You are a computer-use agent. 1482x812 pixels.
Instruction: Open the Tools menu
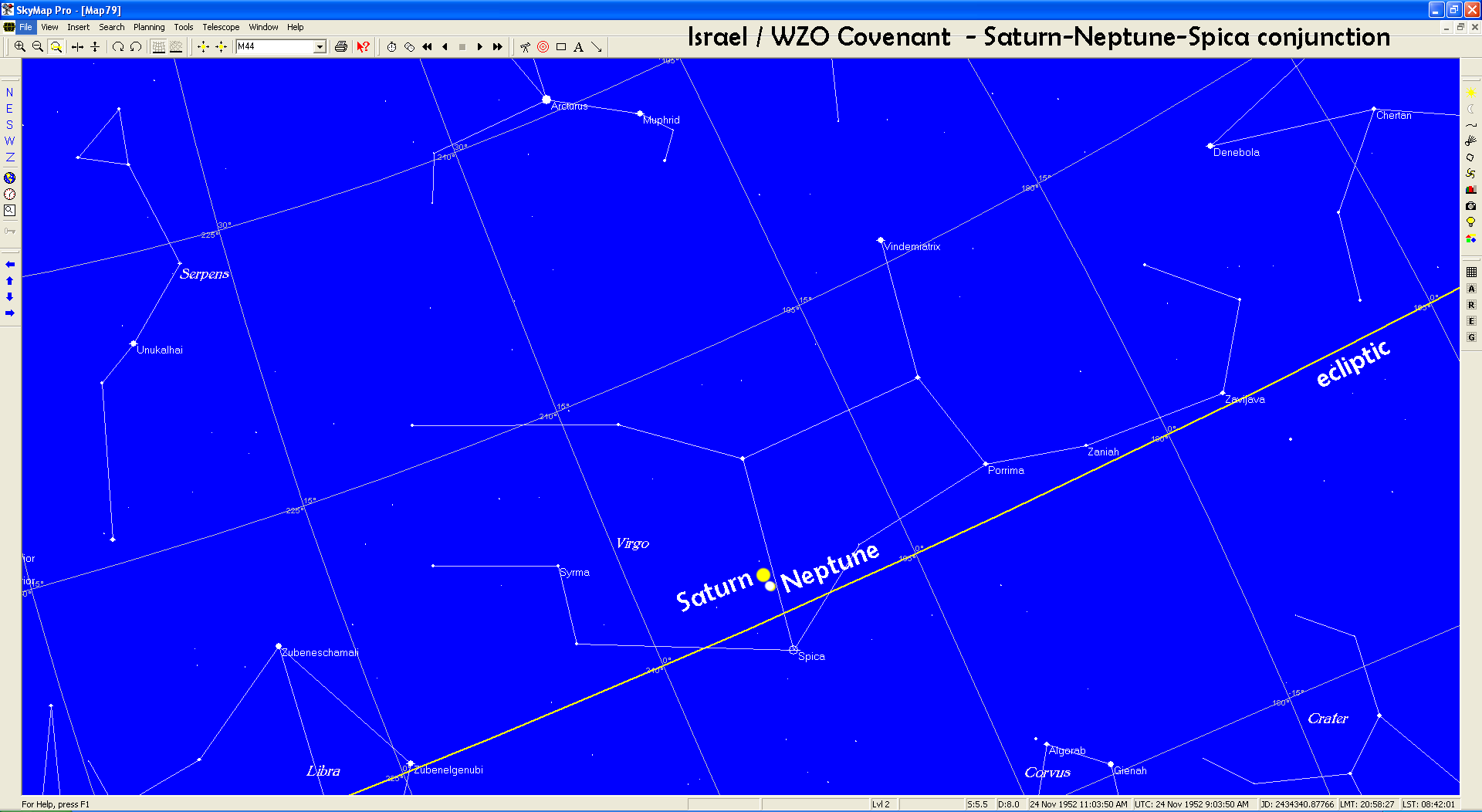point(184,27)
